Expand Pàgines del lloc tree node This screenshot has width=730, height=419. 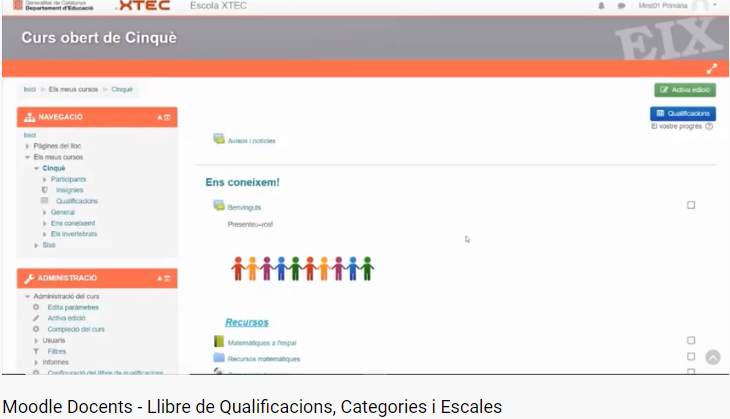click(27, 146)
